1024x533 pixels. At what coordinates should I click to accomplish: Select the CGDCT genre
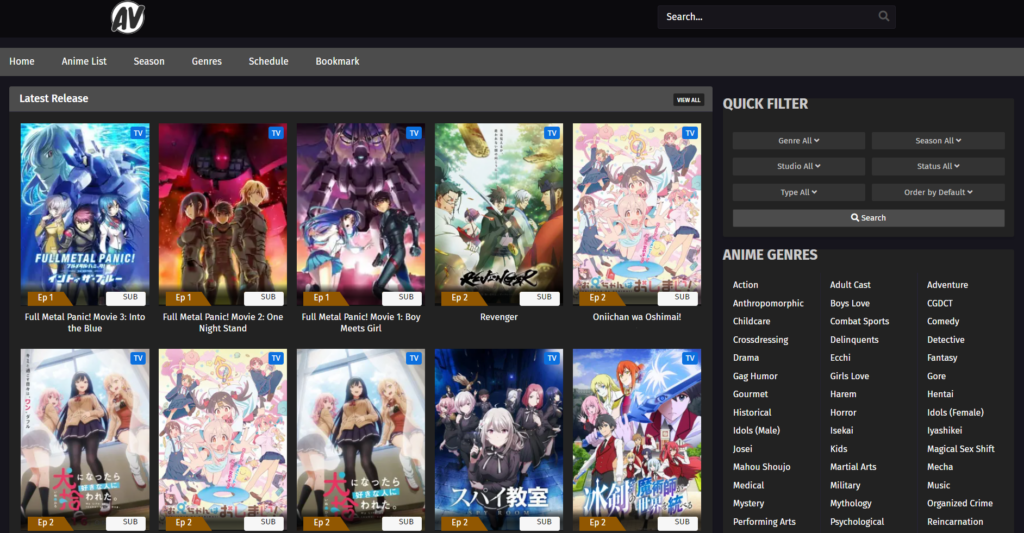click(x=939, y=303)
